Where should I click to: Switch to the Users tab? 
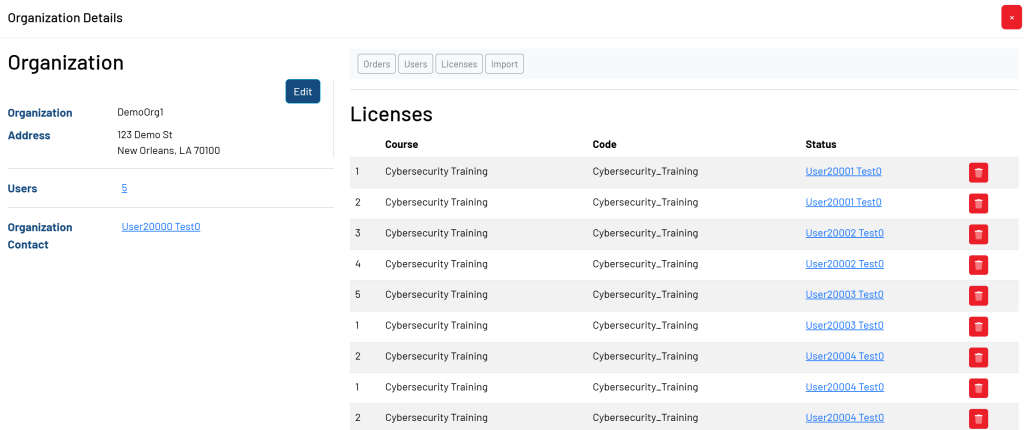(415, 64)
